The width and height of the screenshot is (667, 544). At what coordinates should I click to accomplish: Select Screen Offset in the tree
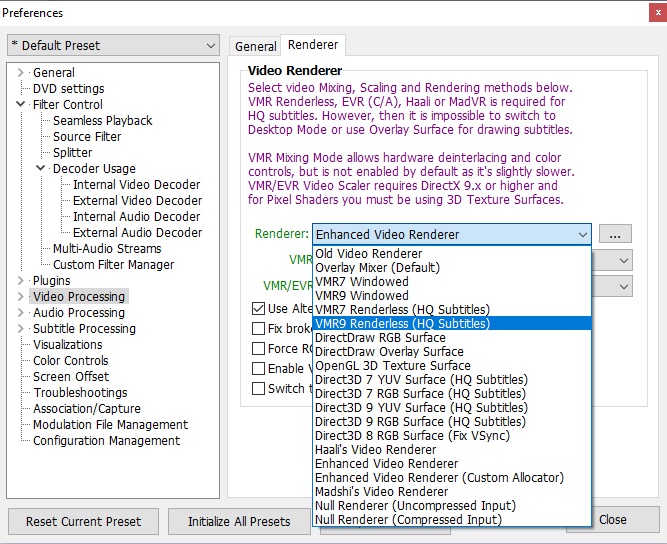point(71,376)
